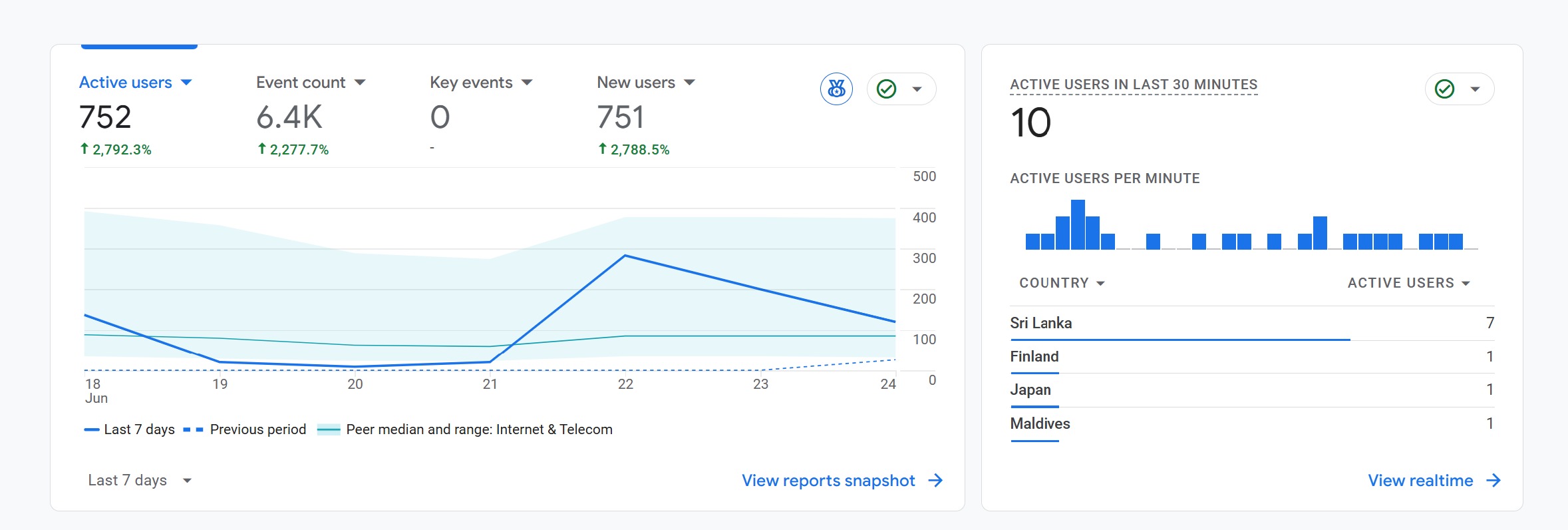The image size is (1568, 530).
Task: Click the Peer median legend swatch
Action: [x=329, y=429]
